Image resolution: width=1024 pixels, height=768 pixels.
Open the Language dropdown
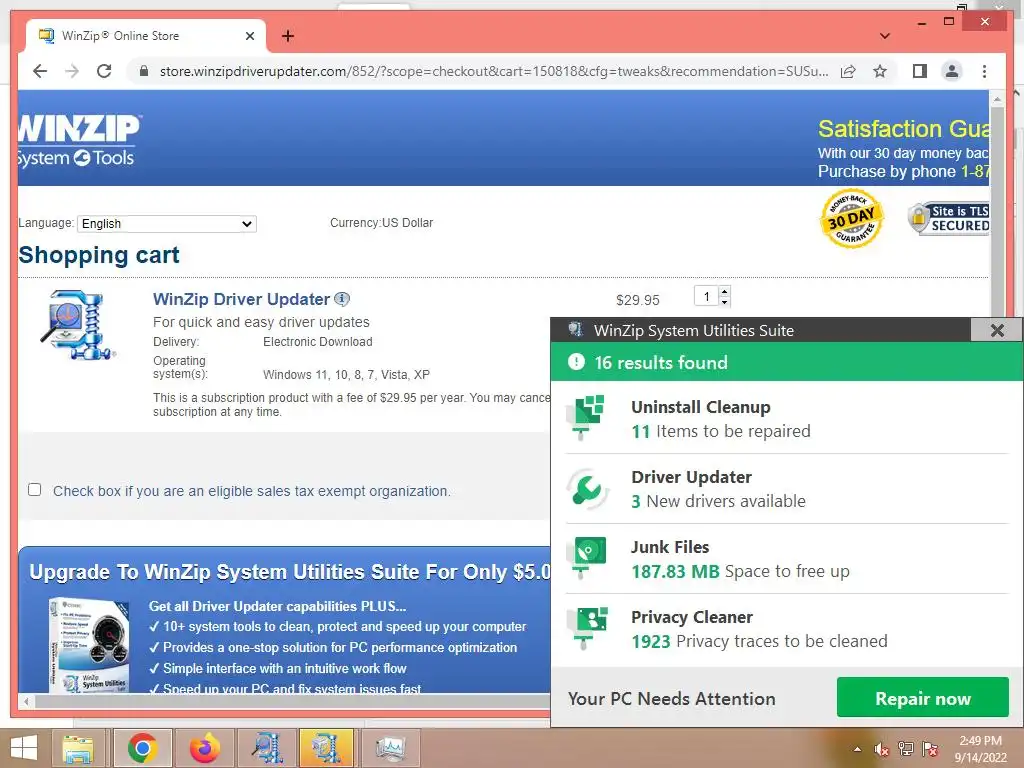tap(167, 223)
